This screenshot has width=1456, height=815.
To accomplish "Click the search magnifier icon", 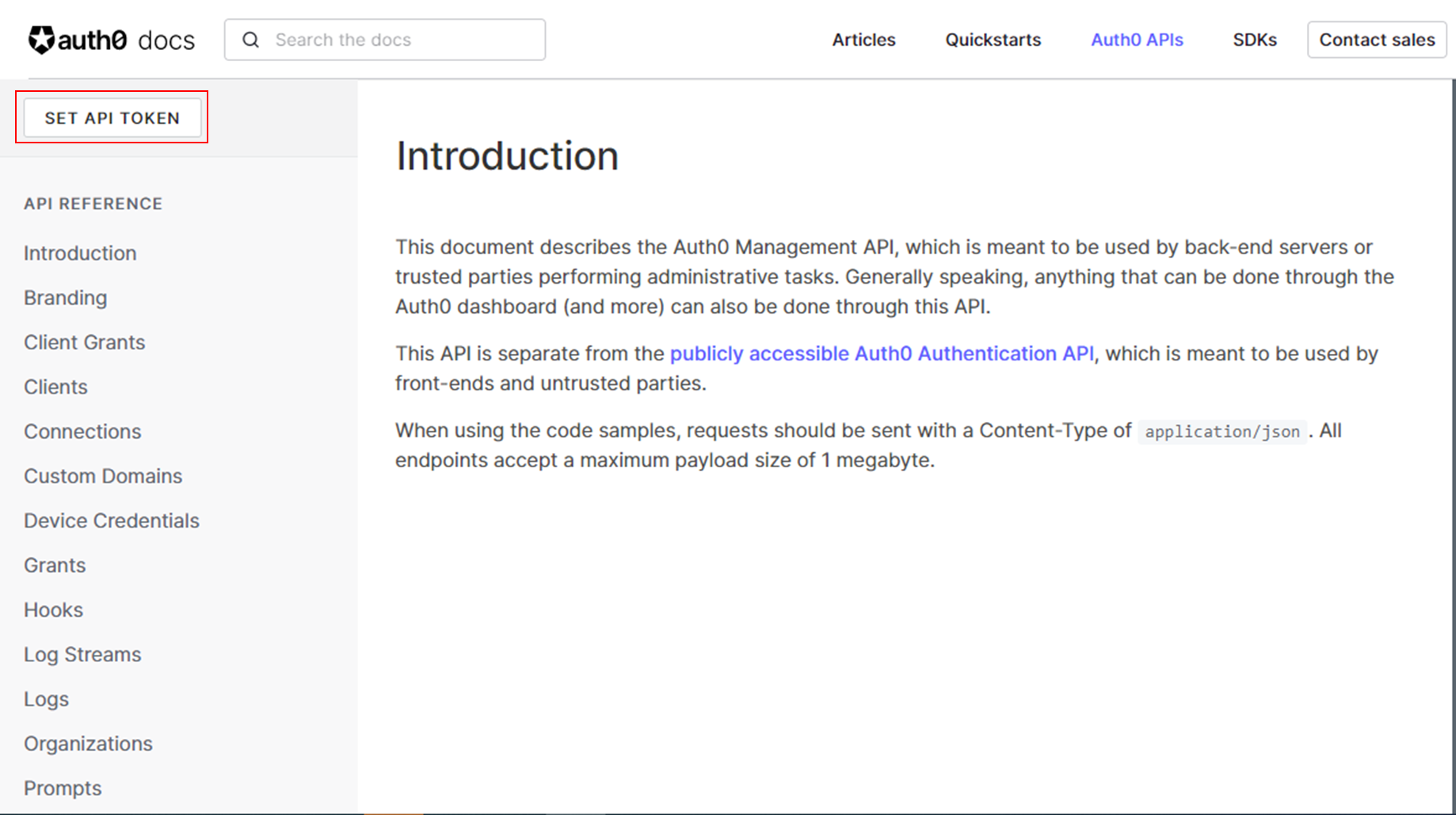I will pyautogui.click(x=251, y=40).
